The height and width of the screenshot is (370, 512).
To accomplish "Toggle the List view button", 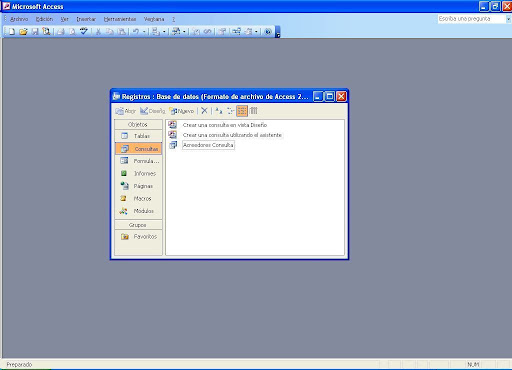I will click(242, 111).
